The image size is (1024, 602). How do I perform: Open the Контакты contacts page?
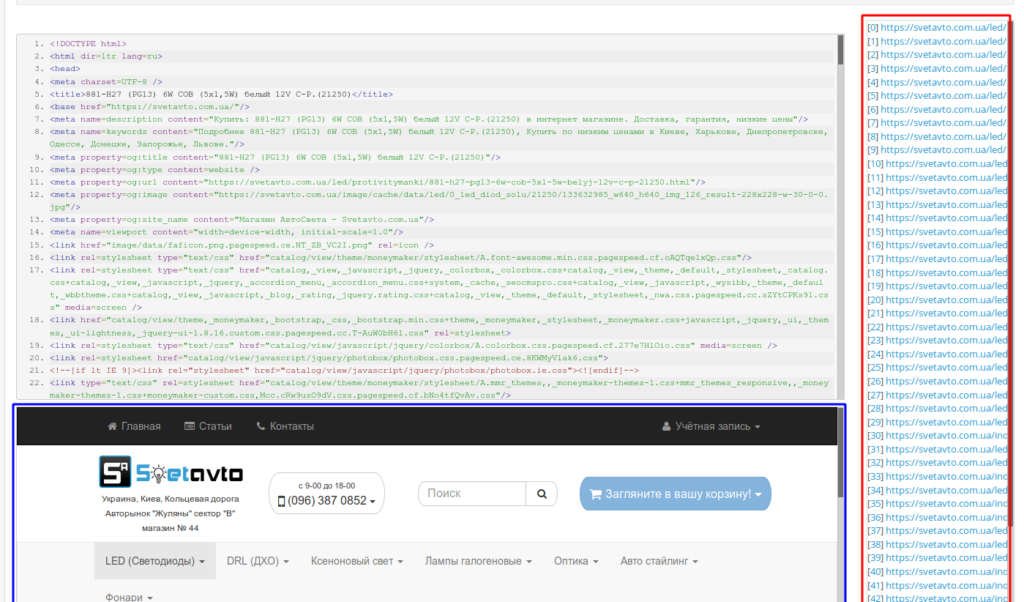[285, 426]
